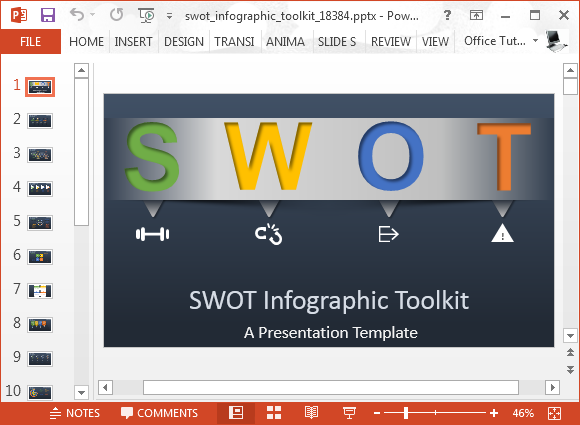This screenshot has width=580, height=425.
Task: Switch to Normal view
Action: click(236, 413)
